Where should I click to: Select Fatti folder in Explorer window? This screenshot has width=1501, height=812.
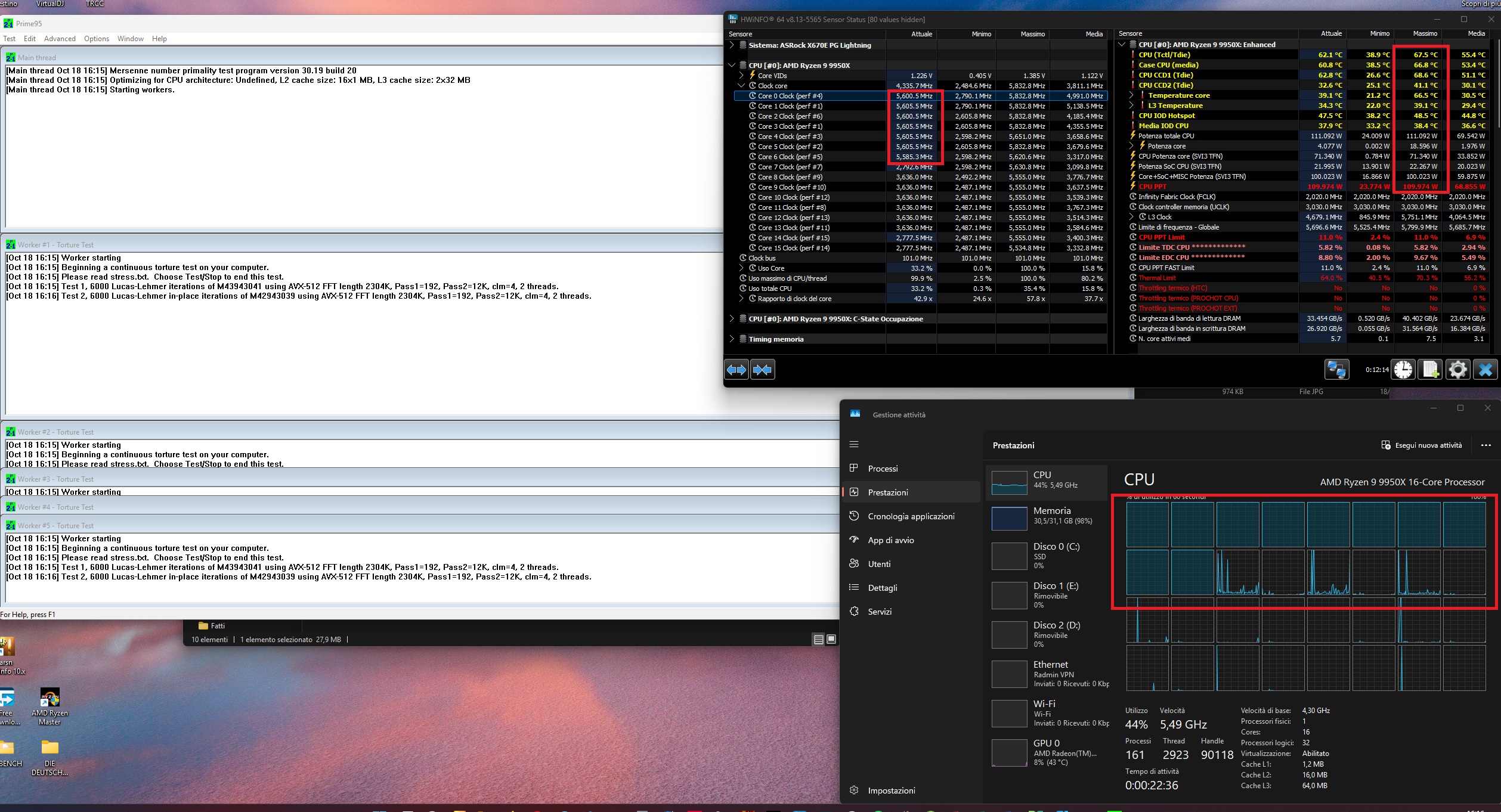pyautogui.click(x=212, y=626)
